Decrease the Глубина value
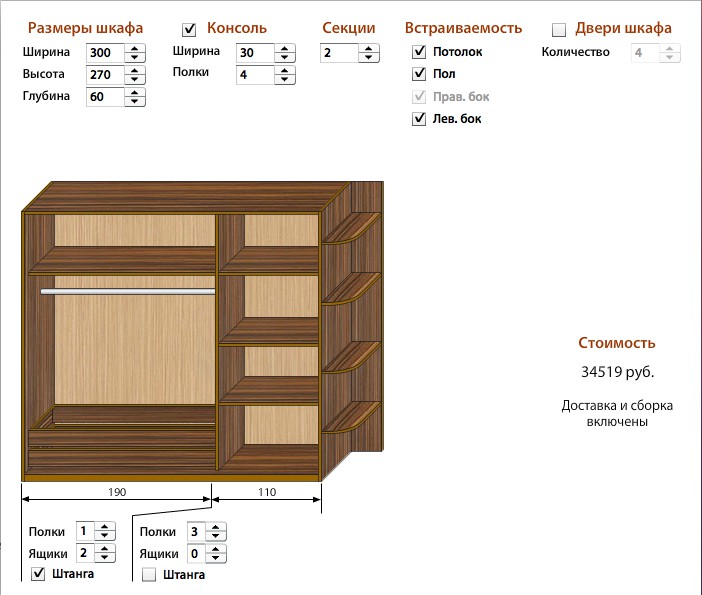The image size is (702, 595). click(134, 101)
